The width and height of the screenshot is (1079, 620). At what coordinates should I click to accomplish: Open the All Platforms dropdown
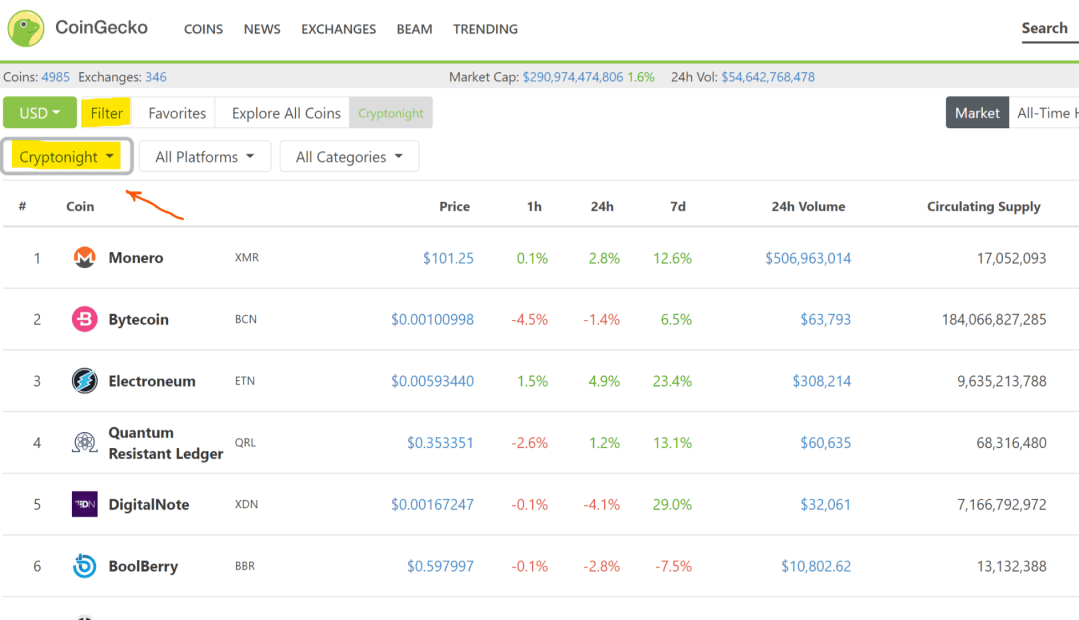(x=204, y=156)
